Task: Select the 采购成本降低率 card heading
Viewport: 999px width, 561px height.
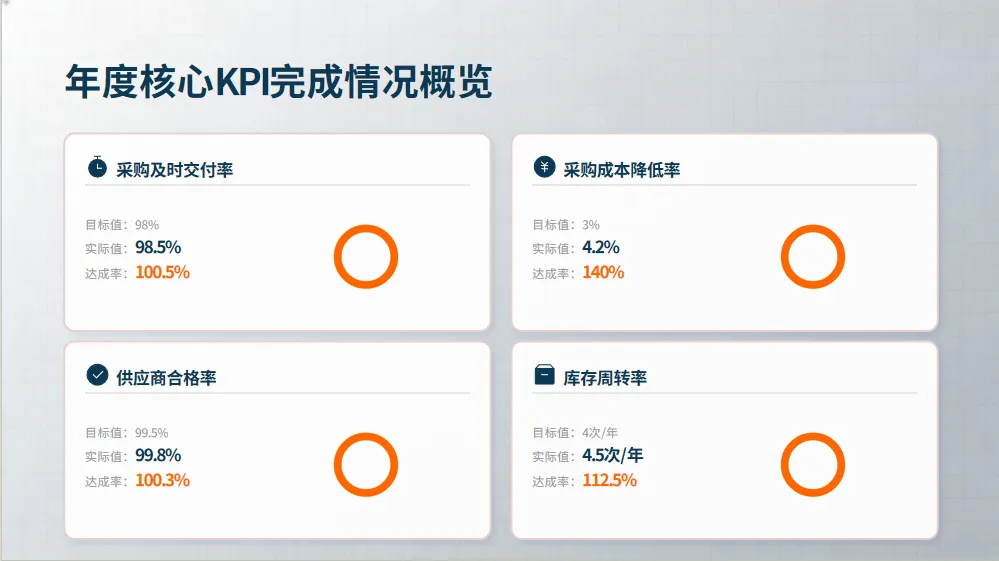Action: (621, 170)
